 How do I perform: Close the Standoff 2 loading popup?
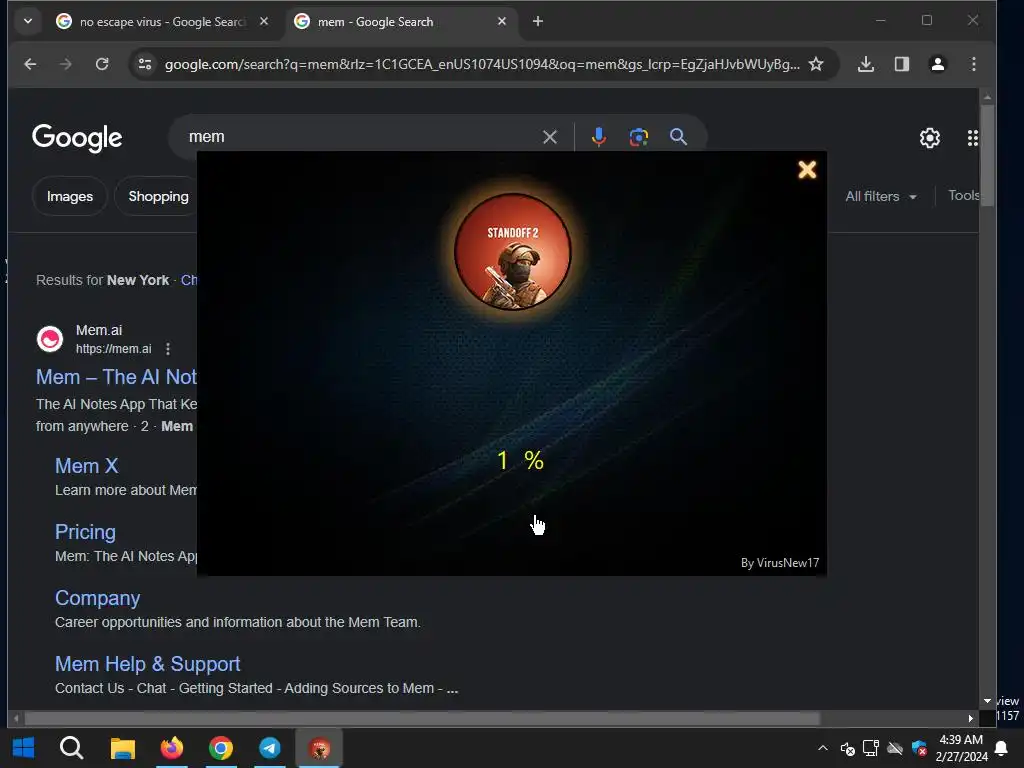click(807, 170)
